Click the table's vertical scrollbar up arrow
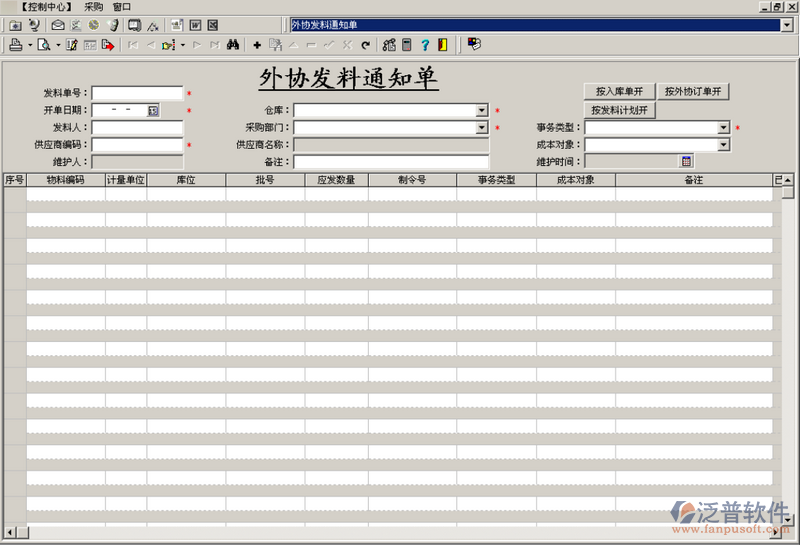Image resolution: width=800 pixels, height=545 pixels. pos(788,181)
